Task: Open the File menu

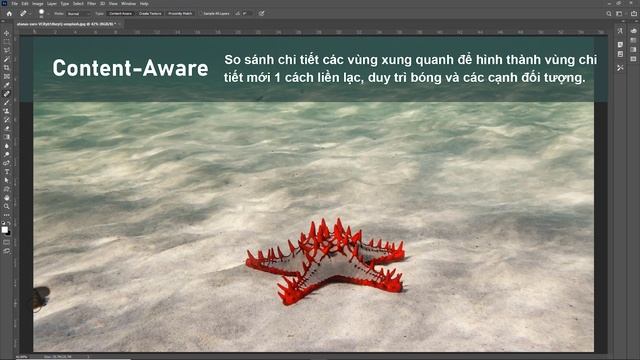Action: click(14, 4)
